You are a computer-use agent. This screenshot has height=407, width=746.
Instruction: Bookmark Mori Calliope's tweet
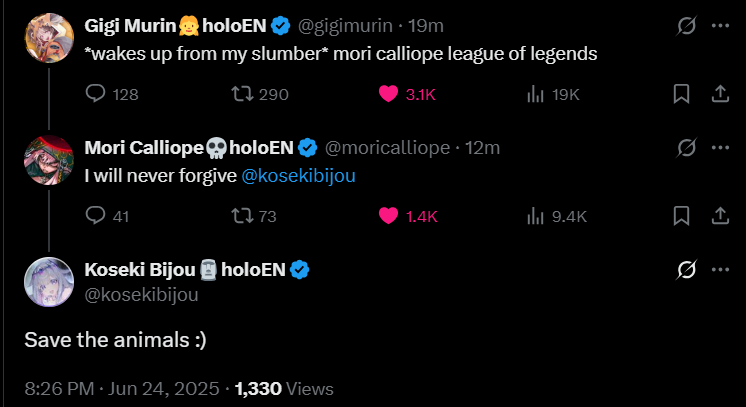point(681,215)
